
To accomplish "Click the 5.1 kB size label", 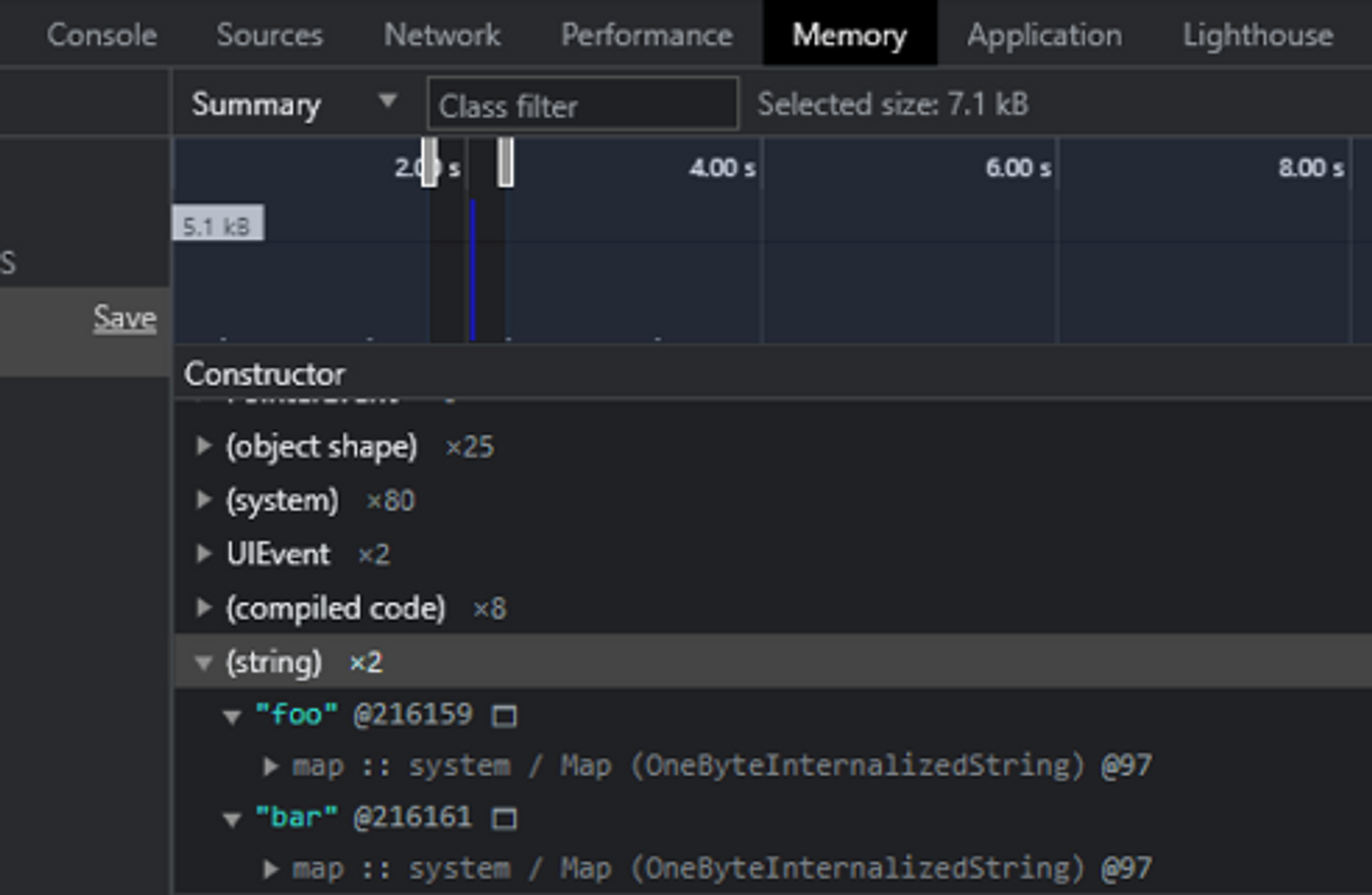I will point(217,222).
